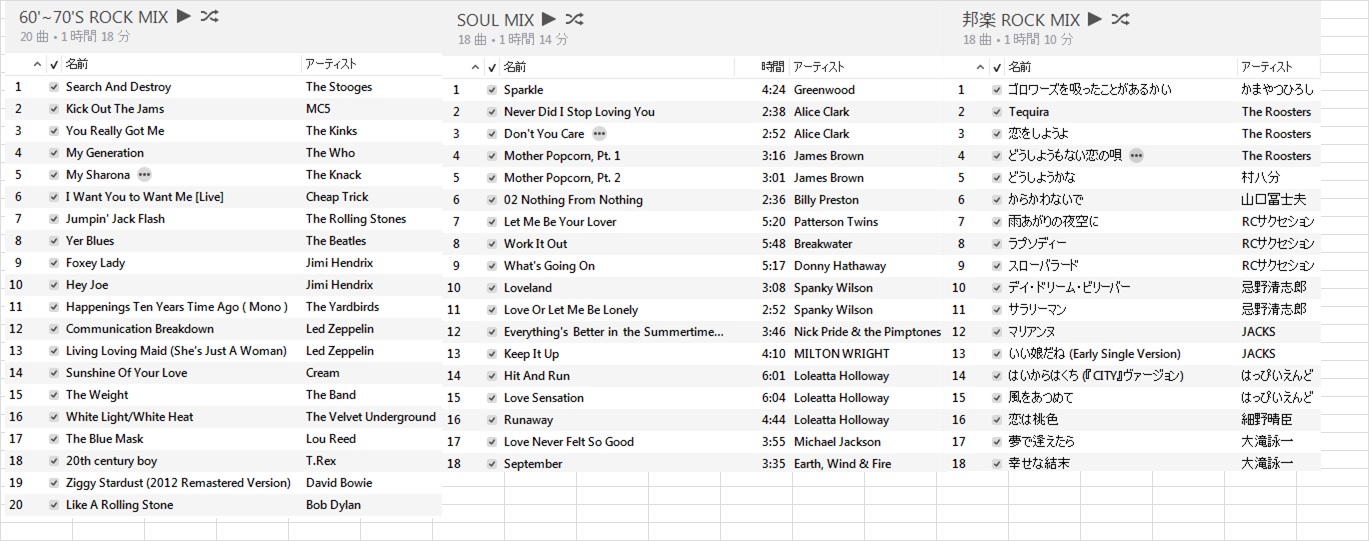Select Let Me Be Your Lover

[x=560, y=222]
